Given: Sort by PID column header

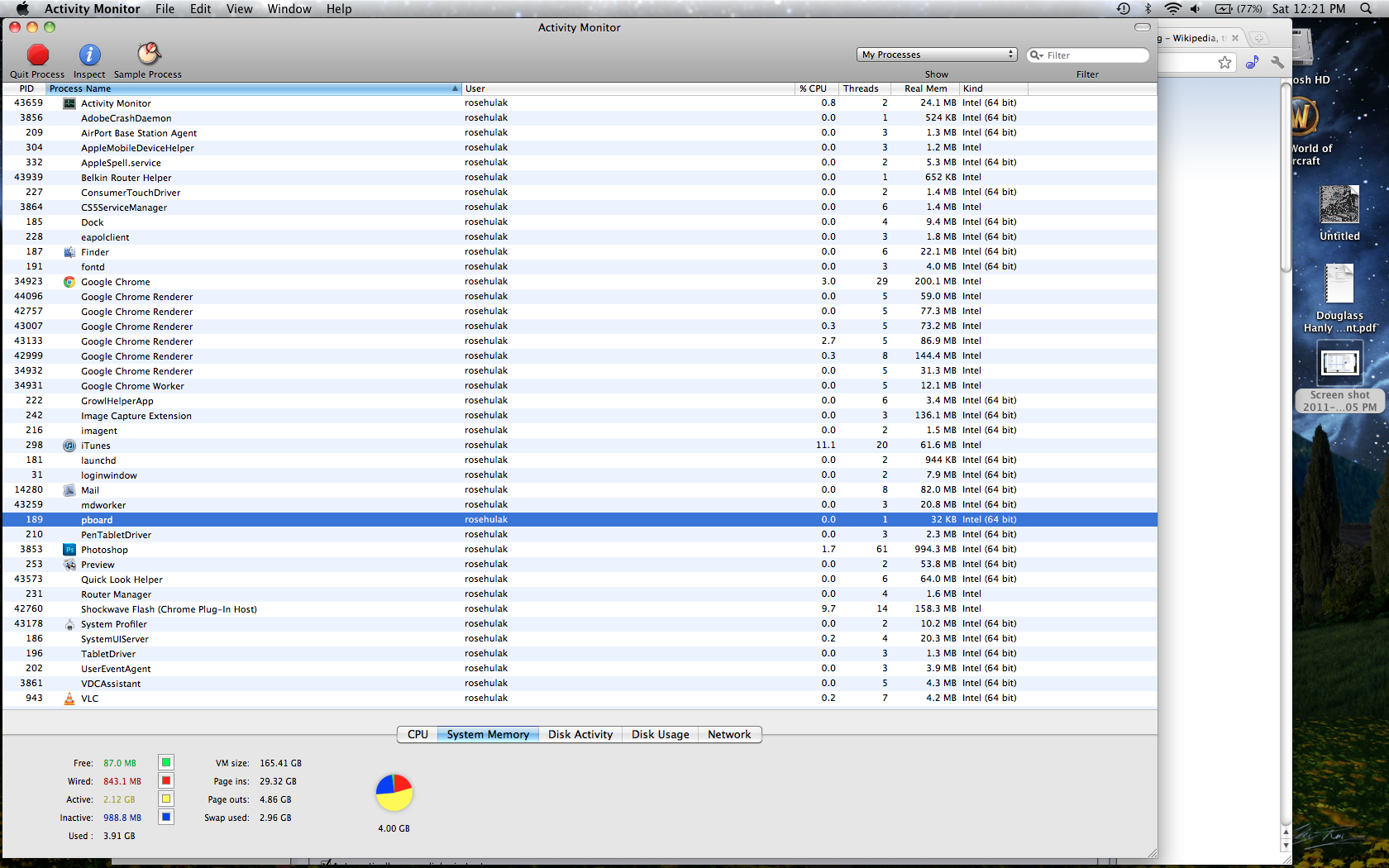Looking at the screenshot, I should [26, 88].
